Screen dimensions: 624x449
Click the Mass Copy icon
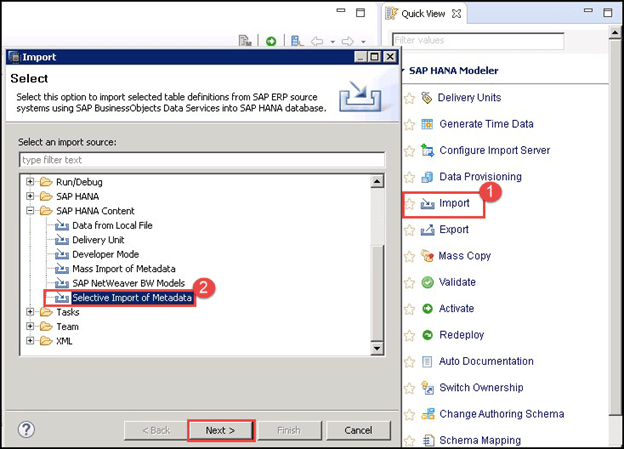pos(428,256)
